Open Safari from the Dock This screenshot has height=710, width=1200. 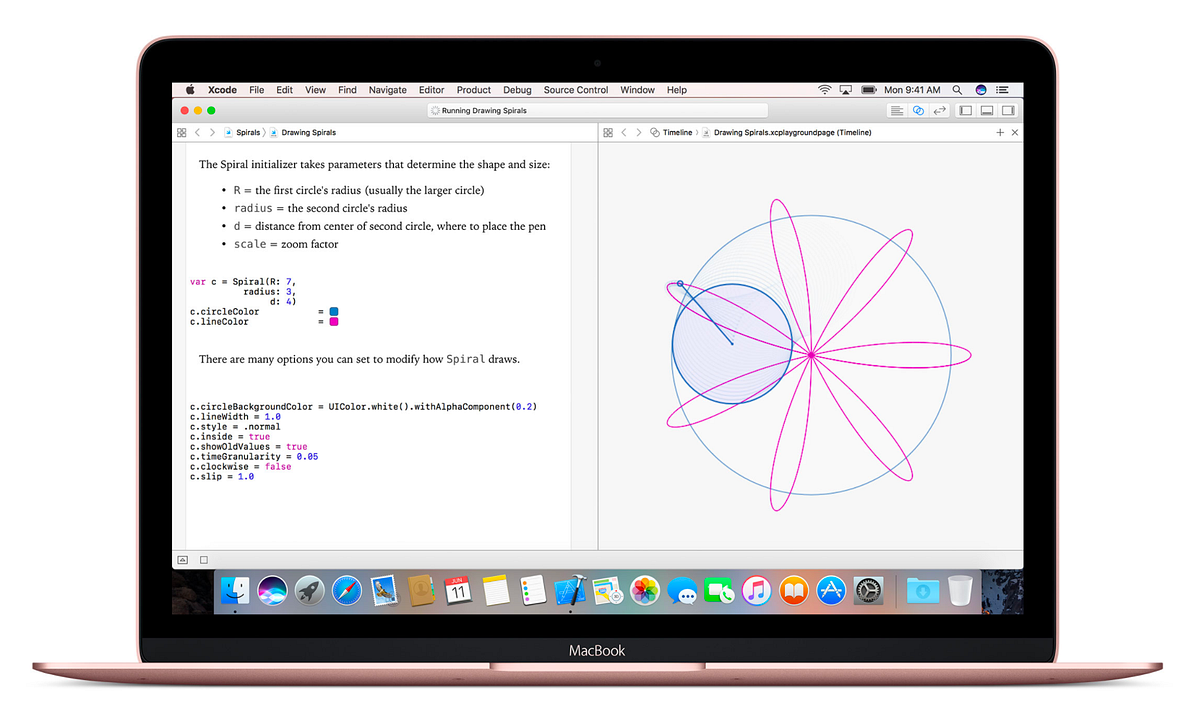[346, 591]
